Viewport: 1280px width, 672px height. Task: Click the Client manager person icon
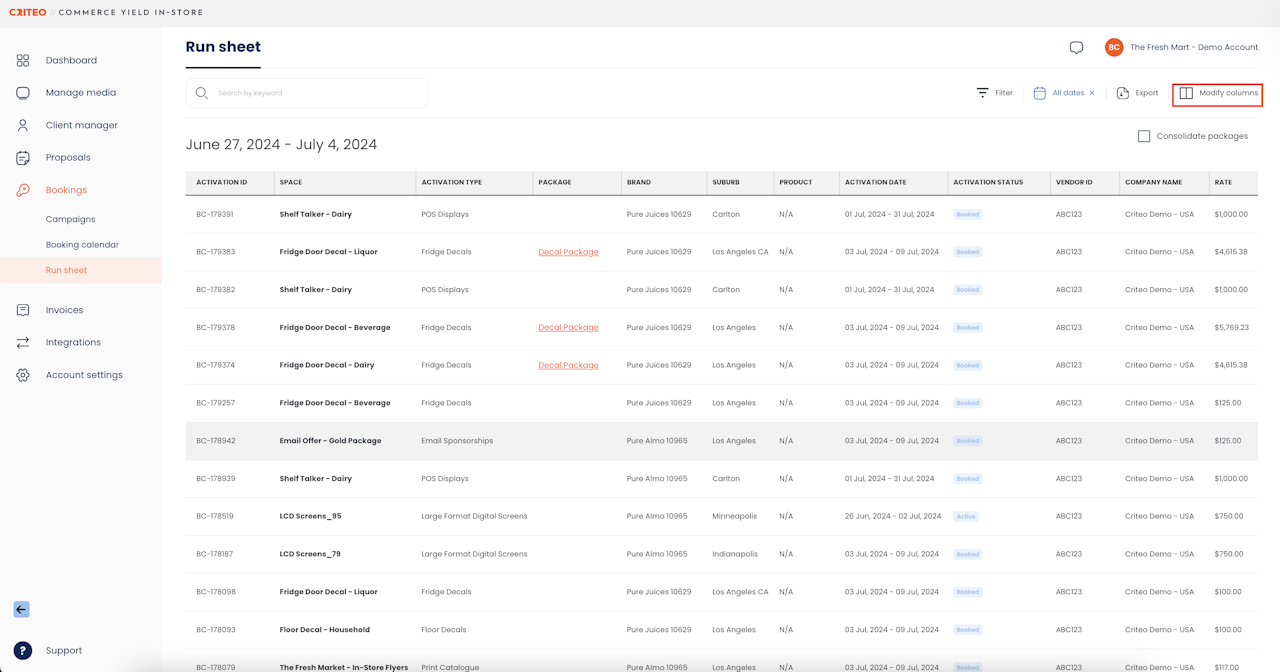[23, 125]
